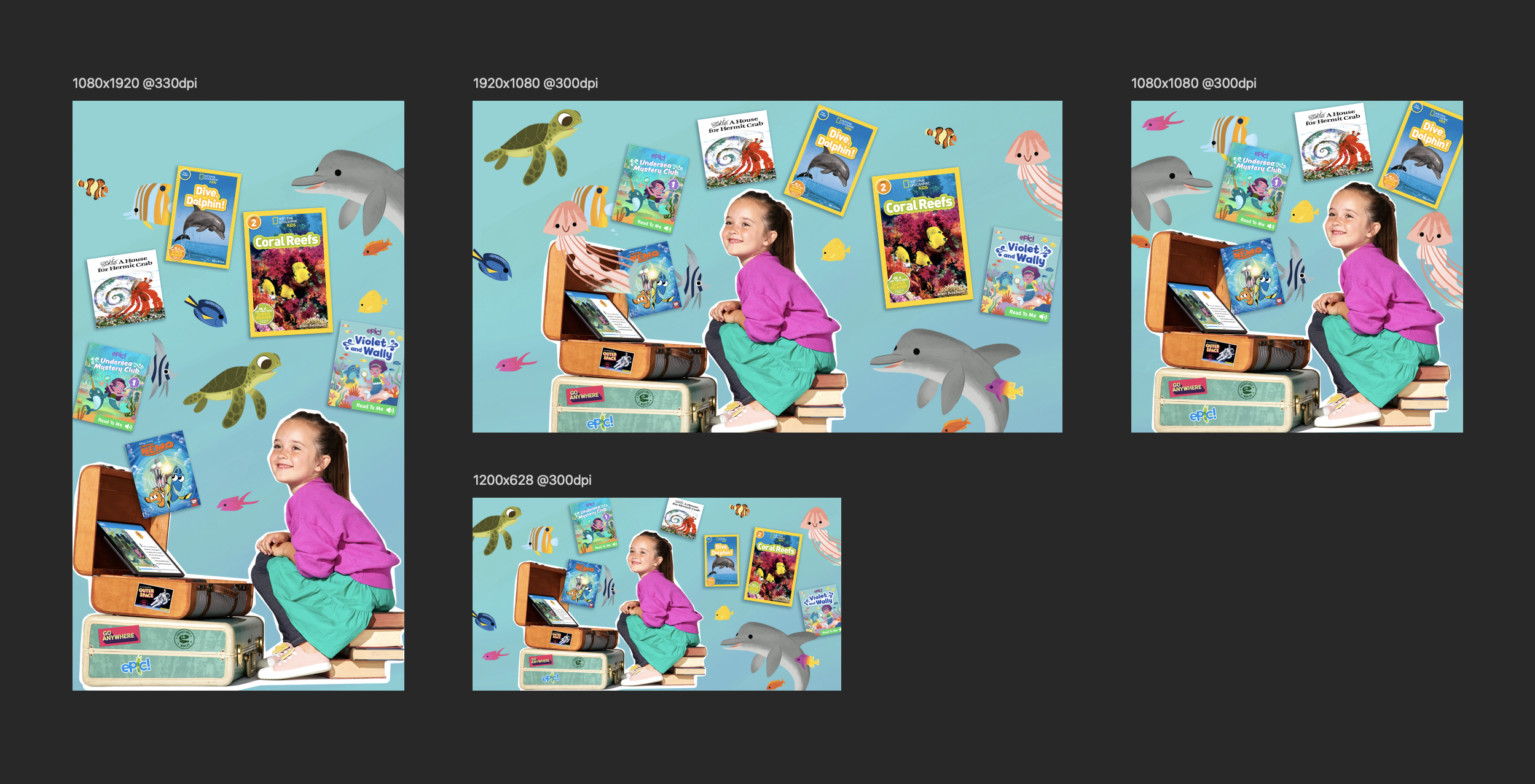Click Go Anywhere sticker in 1920x1080 artboard

[x=584, y=394]
